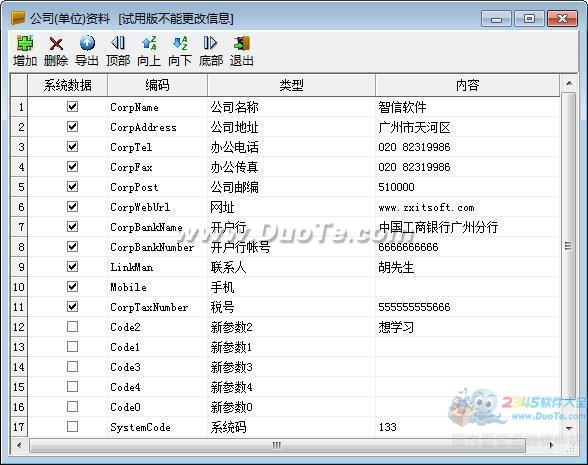Click the horizontal scrollbar thumb
Screen dimensions: 588x465
(278, 445)
